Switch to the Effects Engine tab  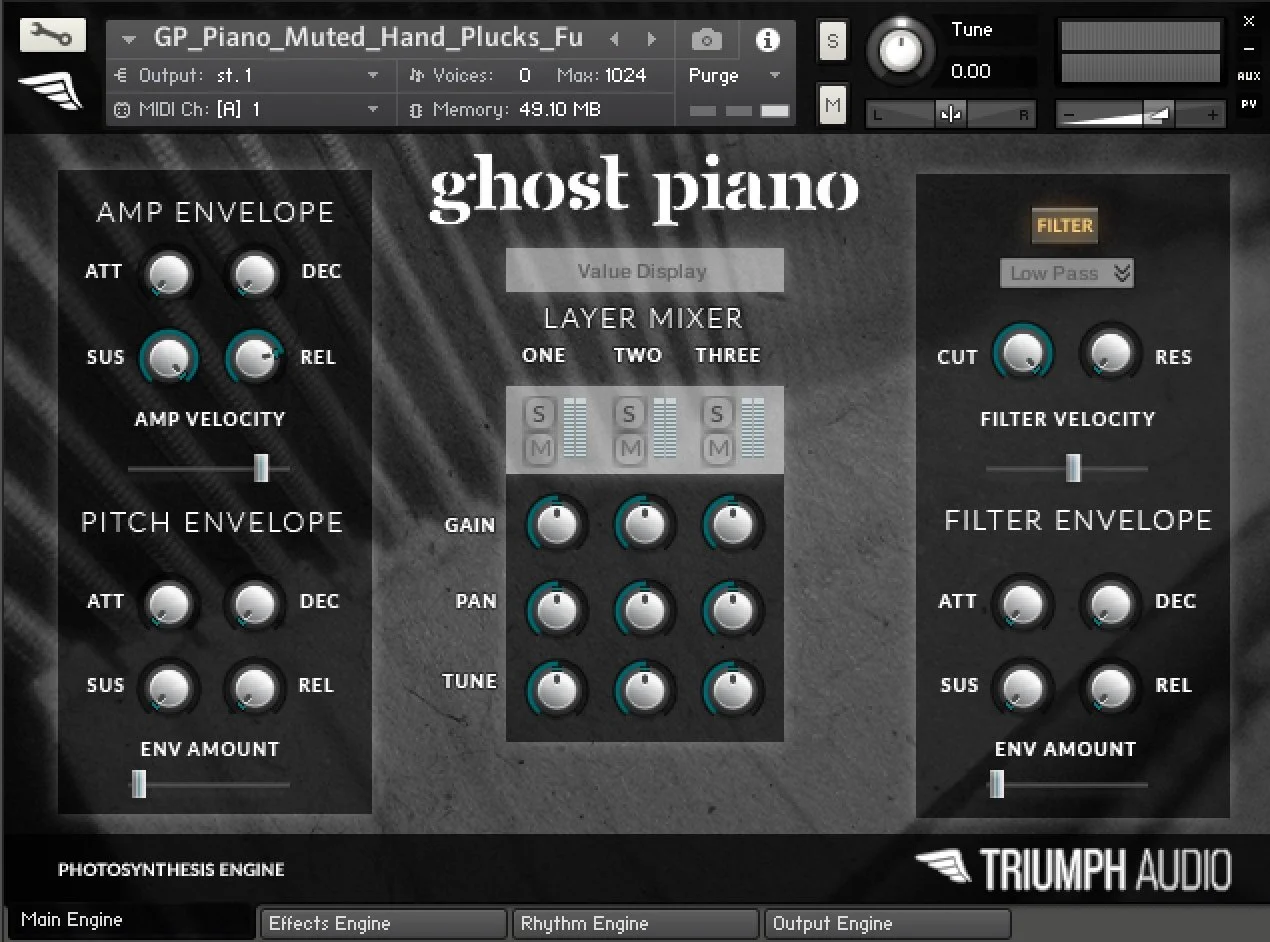coord(382,922)
